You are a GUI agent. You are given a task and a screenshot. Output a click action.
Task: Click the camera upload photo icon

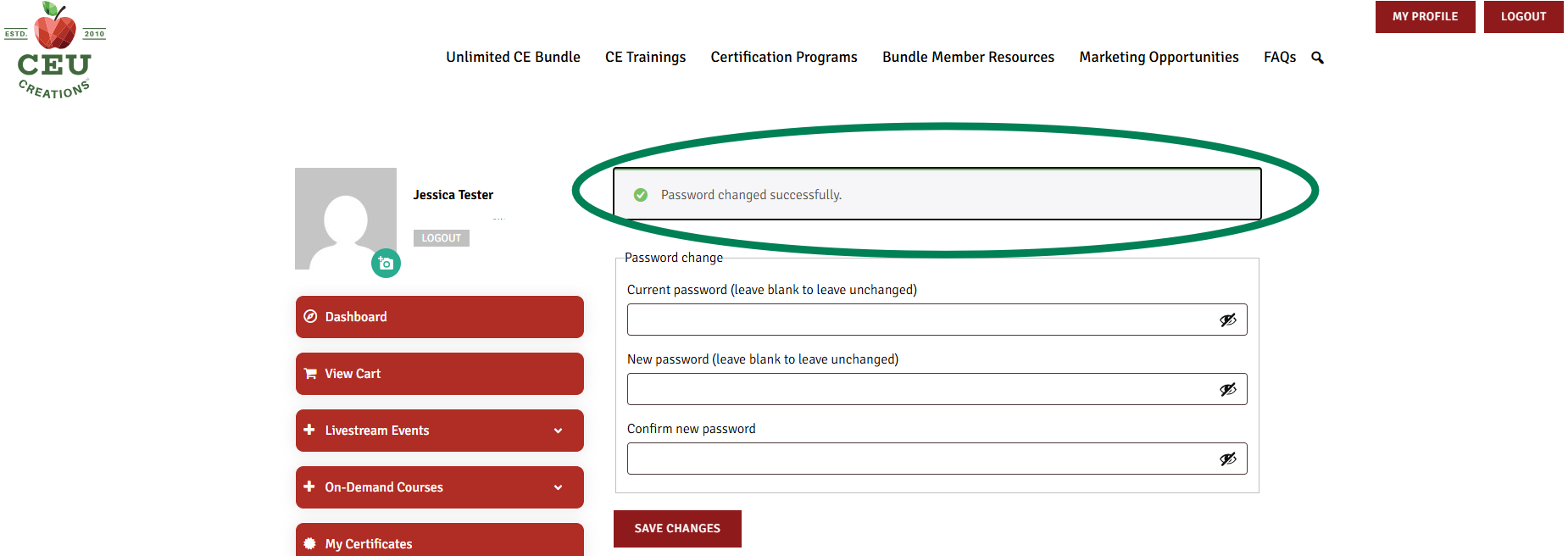coord(386,264)
